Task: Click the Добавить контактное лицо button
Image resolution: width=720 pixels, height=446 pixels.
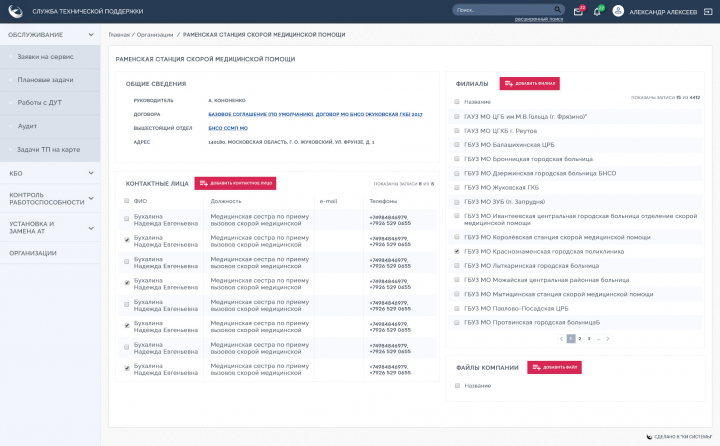Action: pyautogui.click(x=235, y=183)
